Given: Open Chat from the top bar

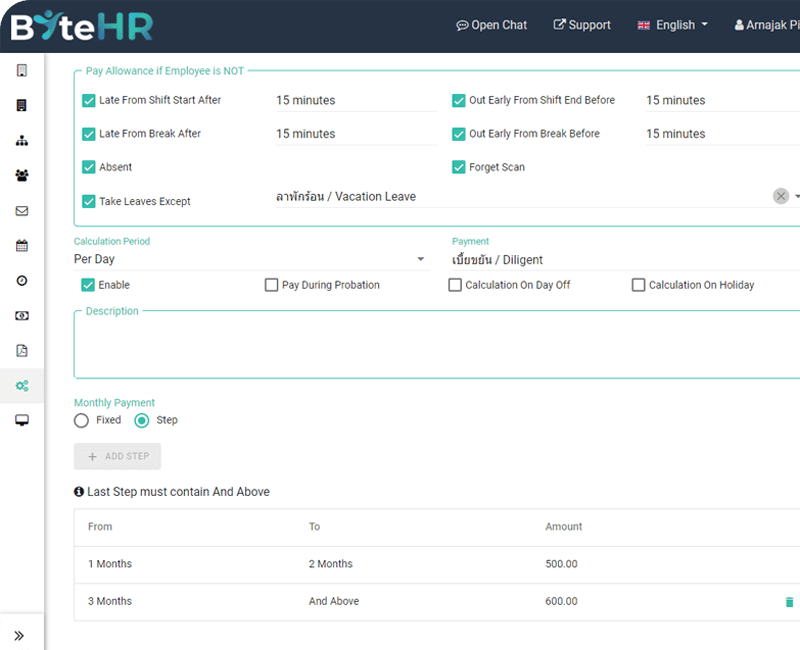Looking at the screenshot, I should pos(491,25).
